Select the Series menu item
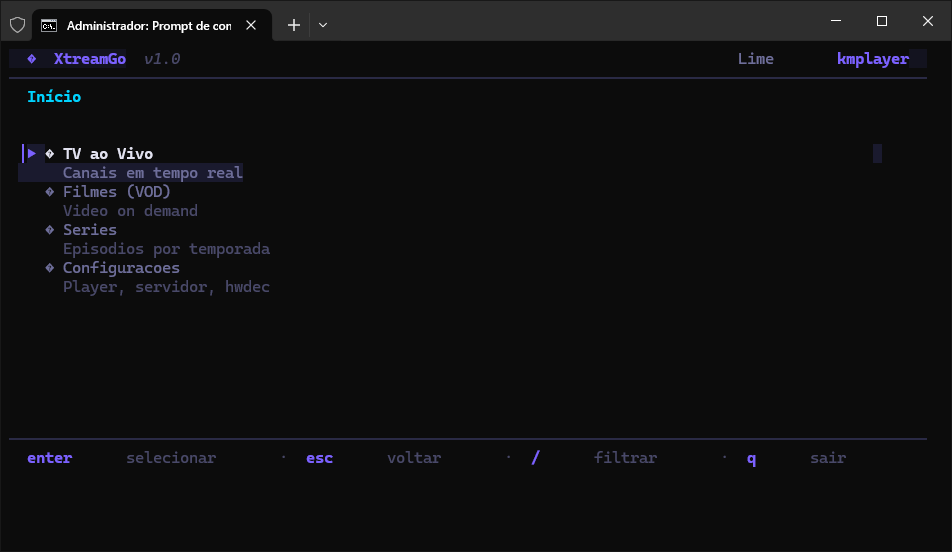 tap(90, 230)
